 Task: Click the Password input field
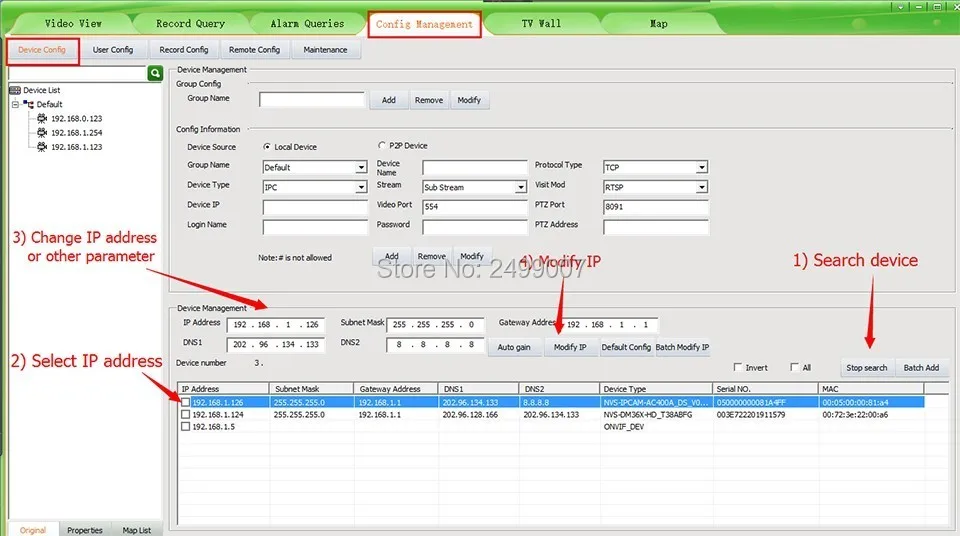click(x=474, y=227)
